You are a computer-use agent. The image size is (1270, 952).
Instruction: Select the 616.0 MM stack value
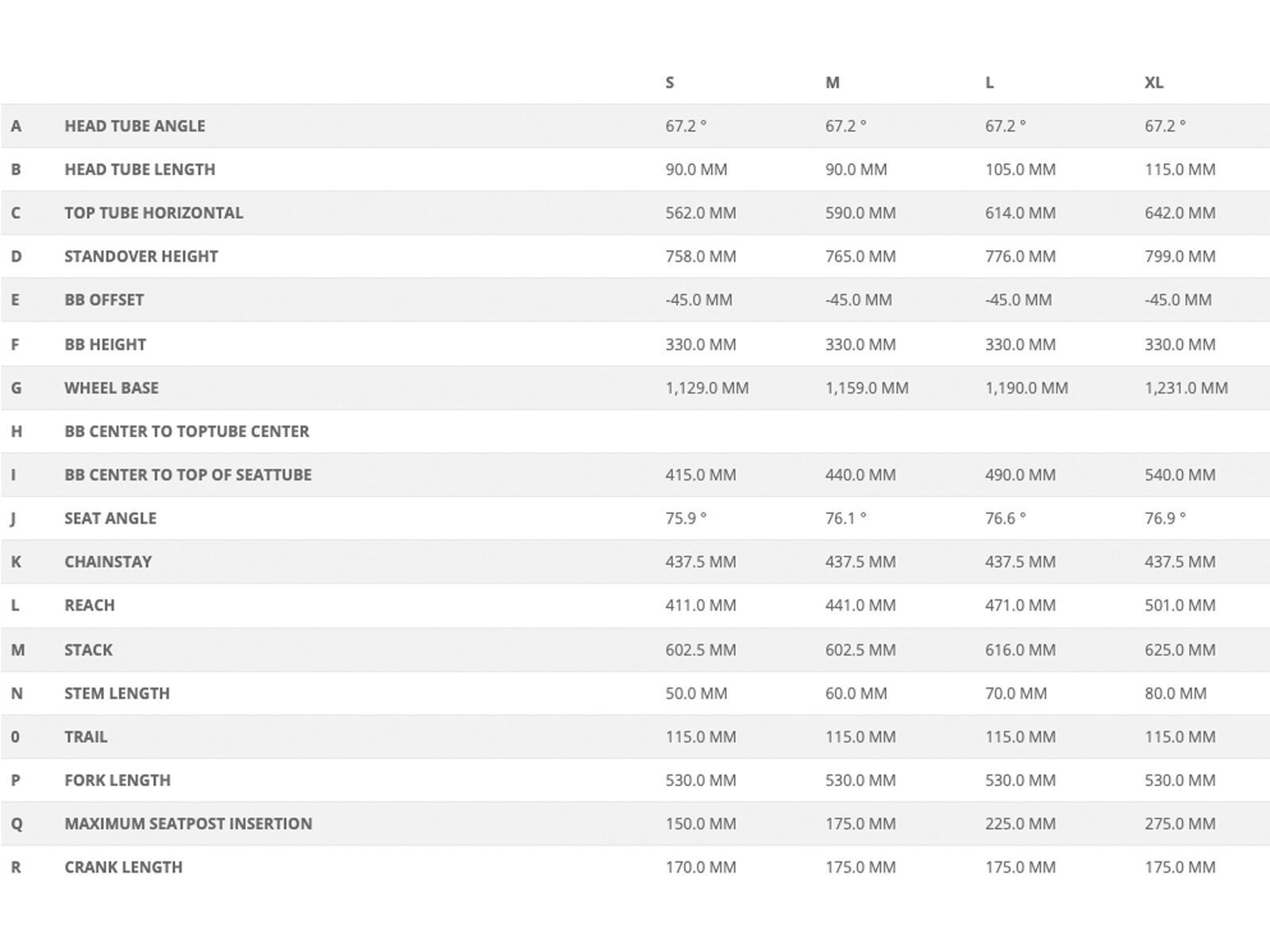point(1020,650)
